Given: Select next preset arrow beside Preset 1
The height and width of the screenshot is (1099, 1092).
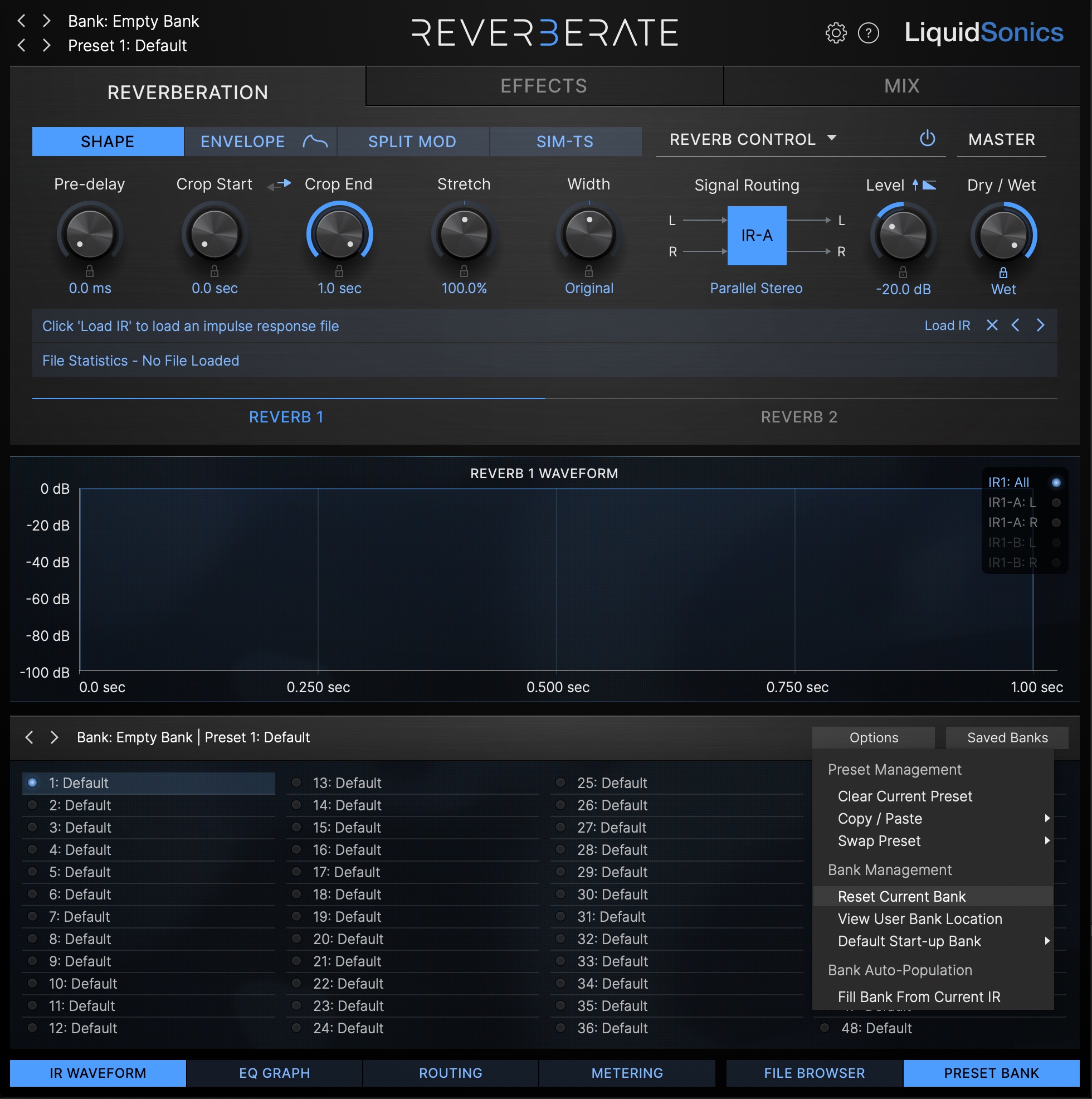Looking at the screenshot, I should [47, 46].
